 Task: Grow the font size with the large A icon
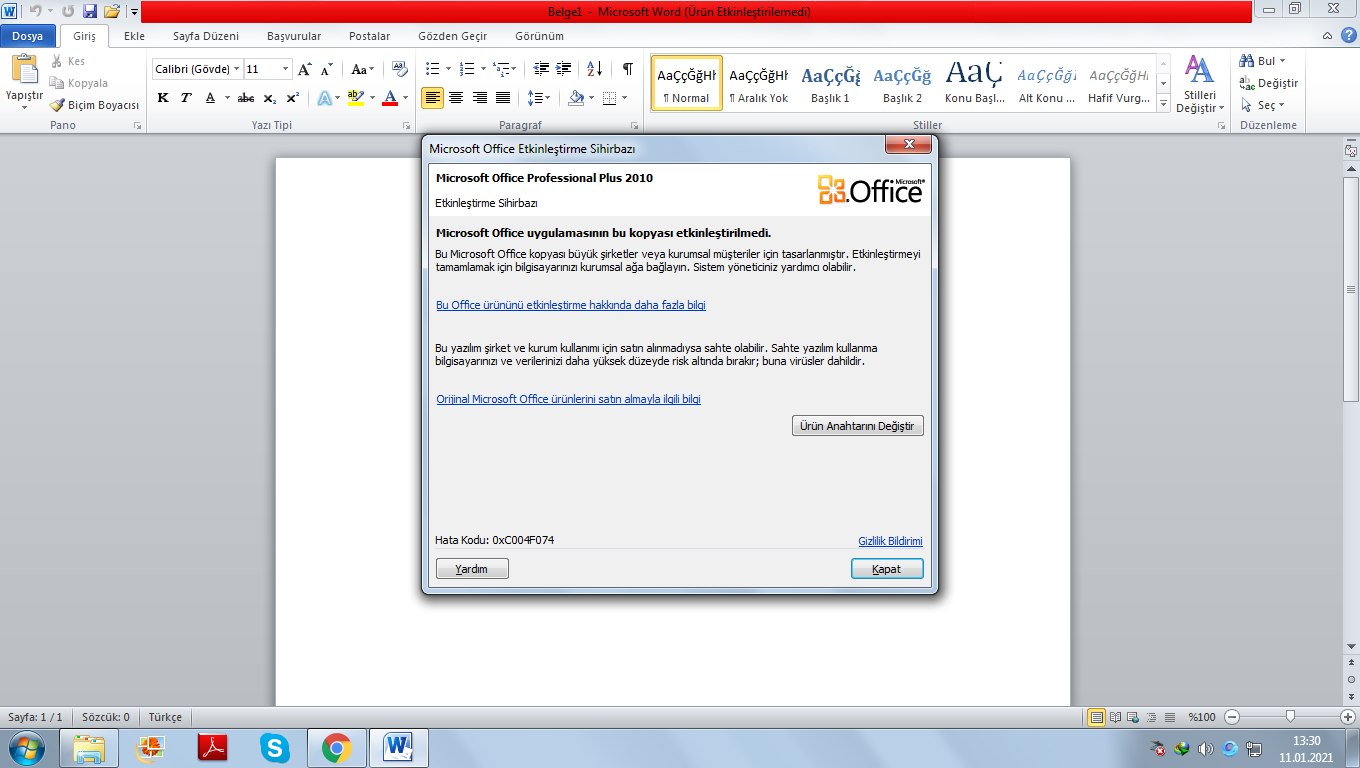305,69
